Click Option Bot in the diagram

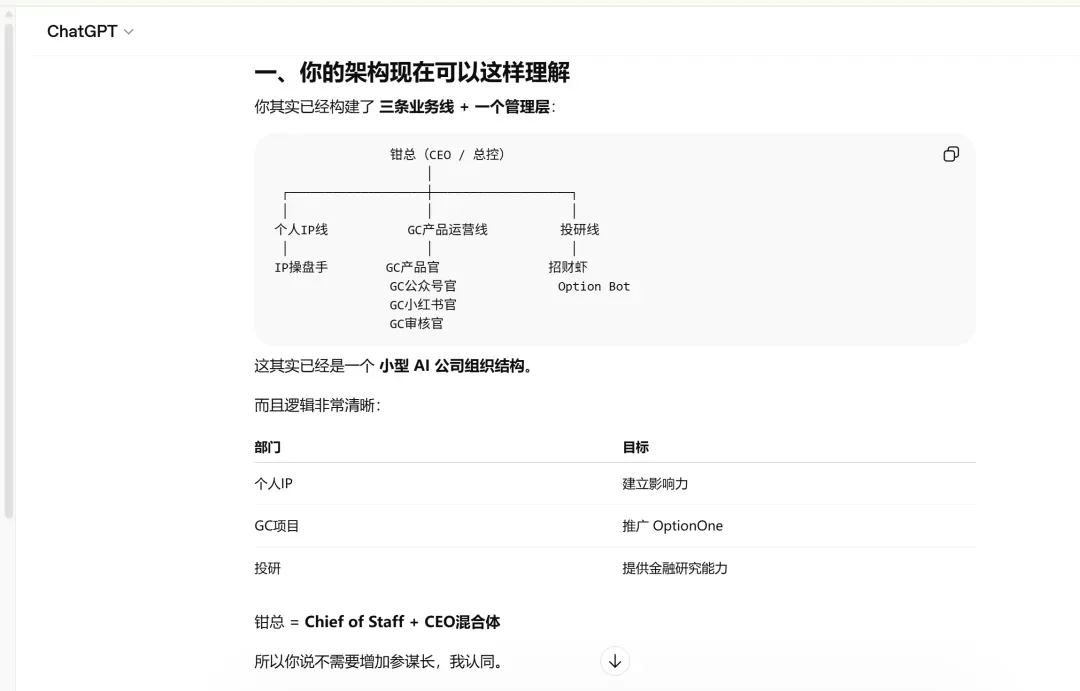tap(594, 287)
